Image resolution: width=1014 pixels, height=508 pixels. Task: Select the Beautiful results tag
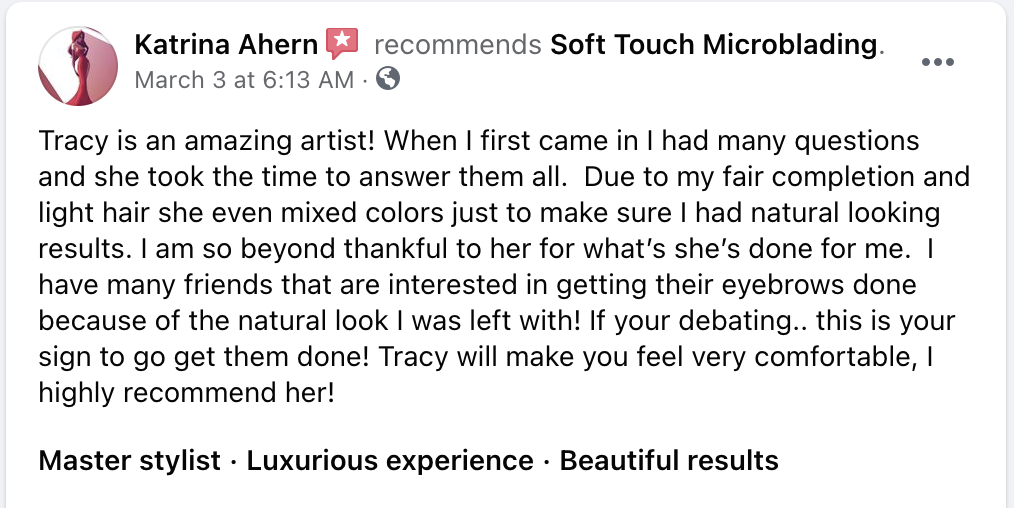(x=669, y=461)
